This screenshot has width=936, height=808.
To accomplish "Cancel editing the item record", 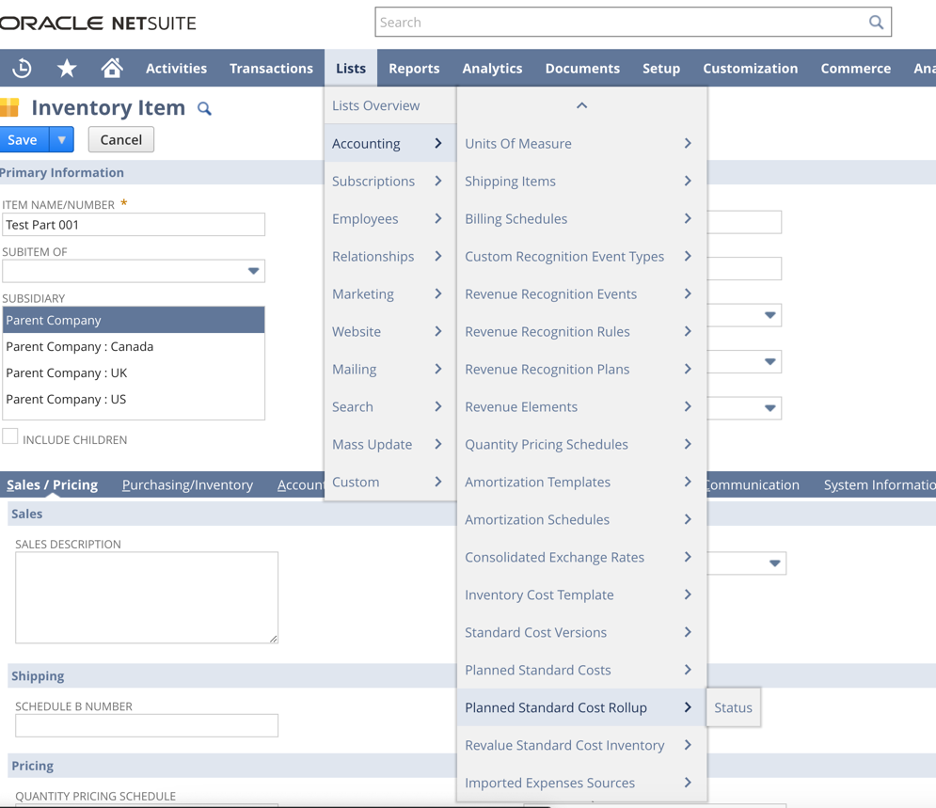I will pos(120,139).
